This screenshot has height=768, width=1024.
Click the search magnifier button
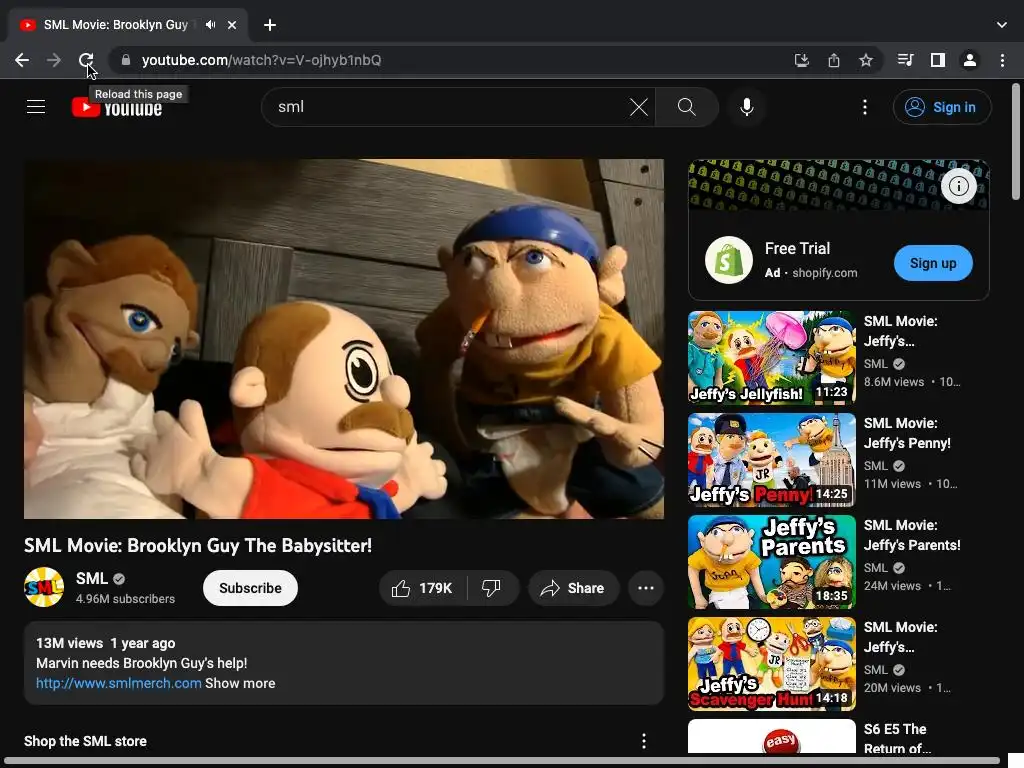pos(686,106)
